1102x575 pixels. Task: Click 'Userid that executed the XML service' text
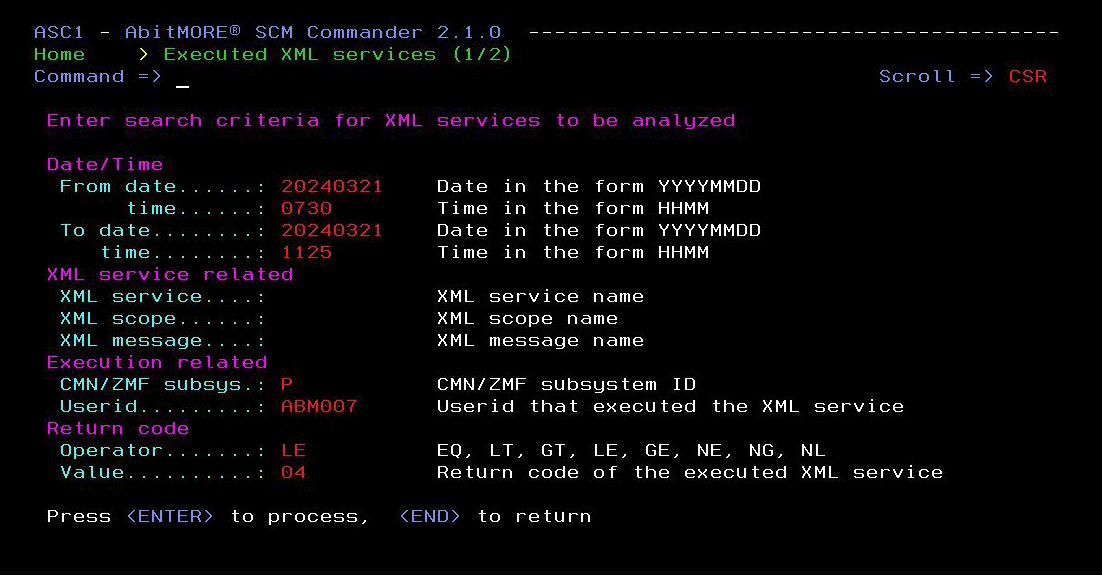670,407
